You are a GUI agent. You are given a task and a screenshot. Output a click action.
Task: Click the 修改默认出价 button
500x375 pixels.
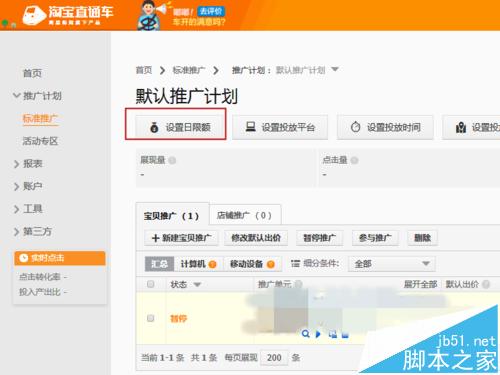tap(256, 238)
